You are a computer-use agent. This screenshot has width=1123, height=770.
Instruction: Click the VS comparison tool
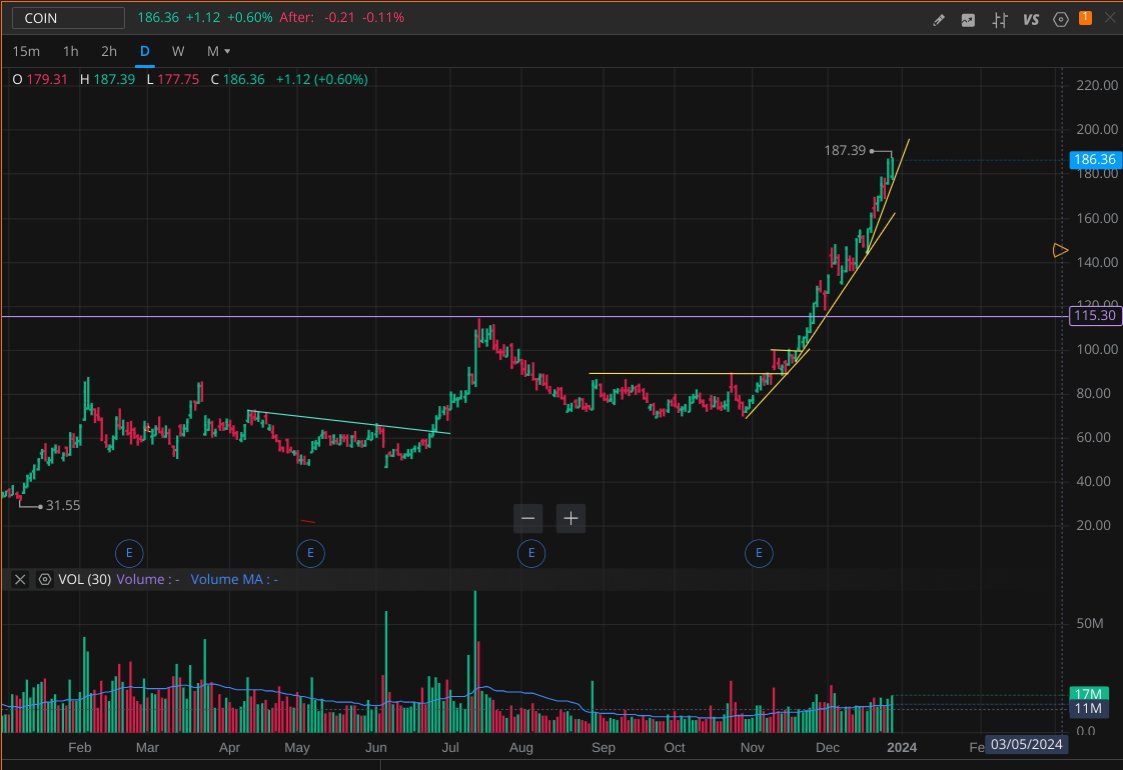pos(1030,19)
